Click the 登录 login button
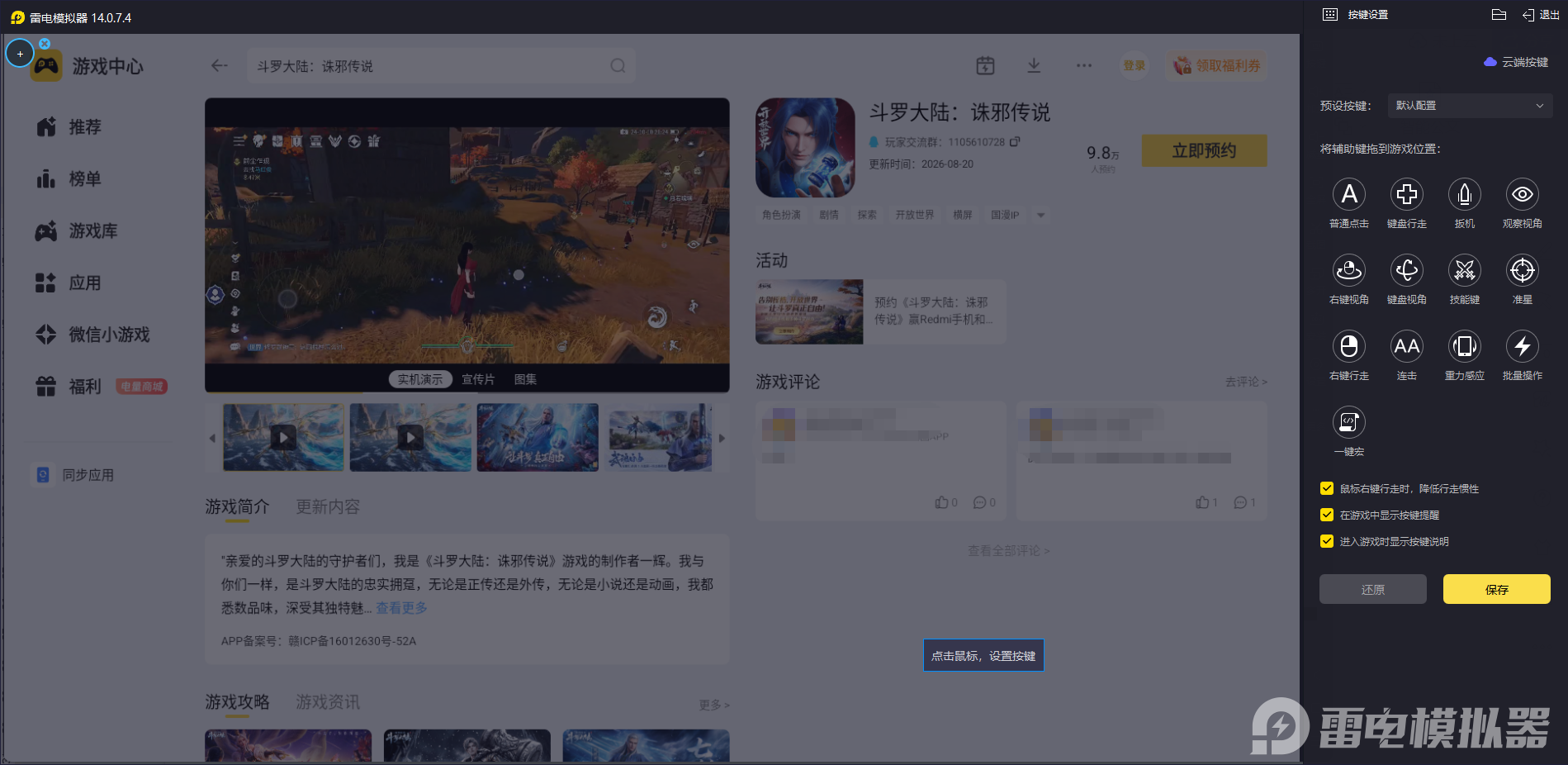1568x765 pixels. click(x=1134, y=65)
